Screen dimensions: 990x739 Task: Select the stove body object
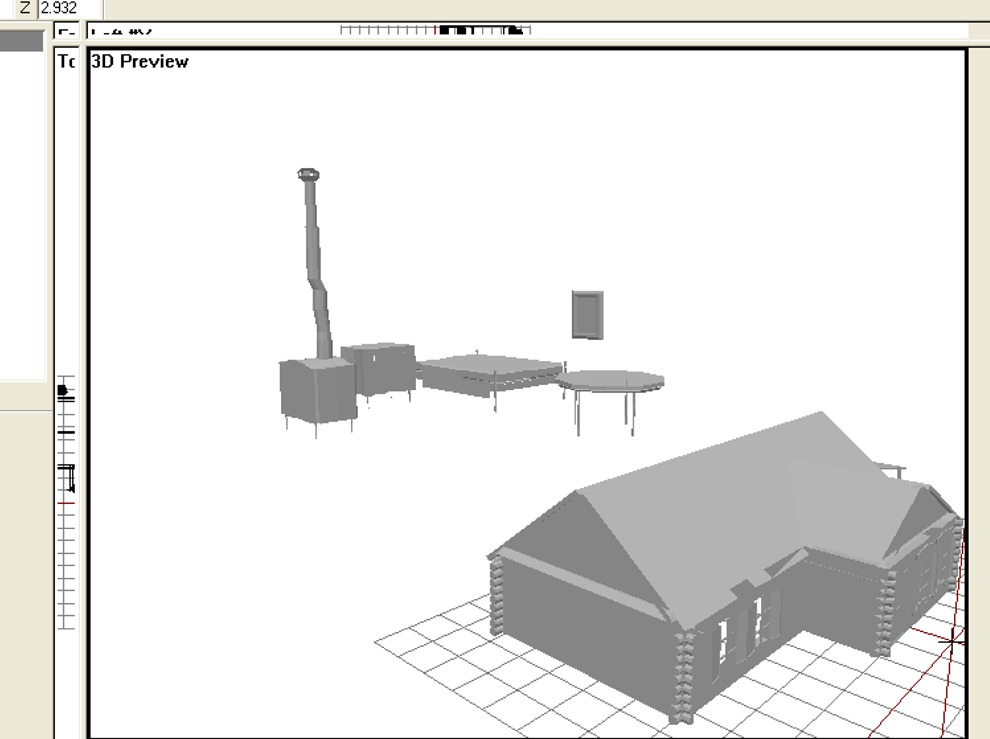click(x=316, y=391)
